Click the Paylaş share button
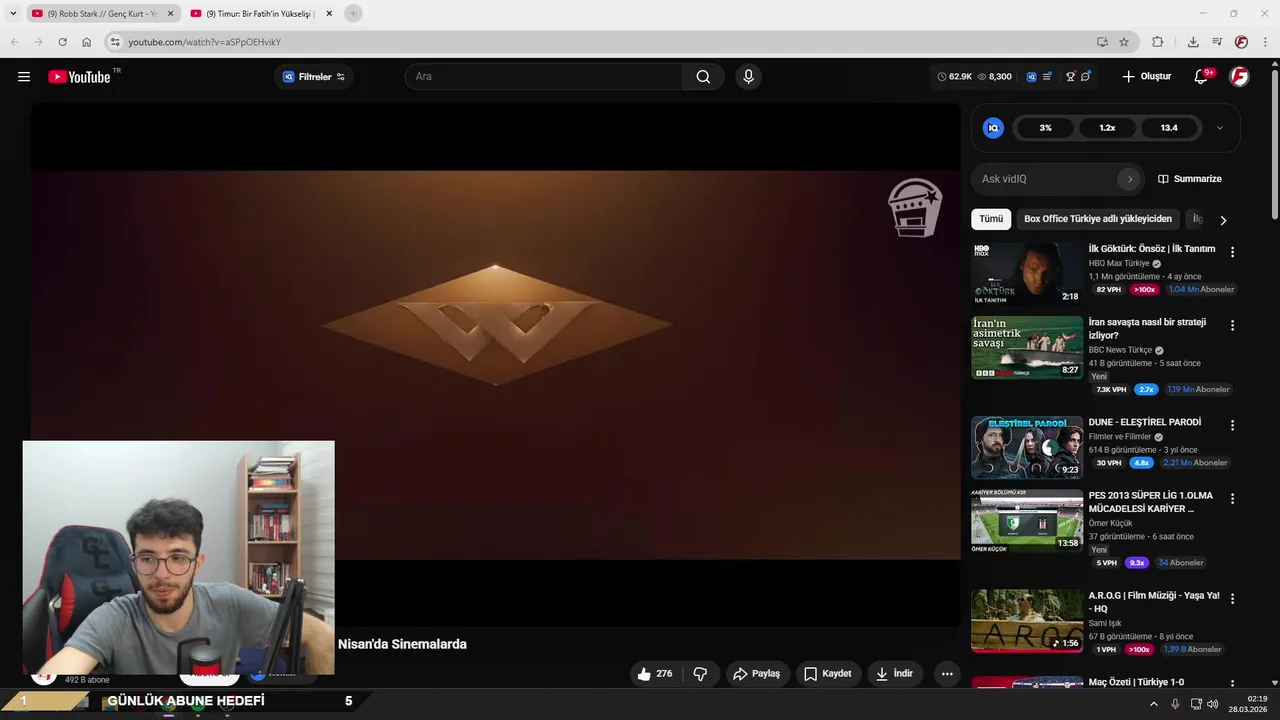The width and height of the screenshot is (1280, 720). (757, 674)
